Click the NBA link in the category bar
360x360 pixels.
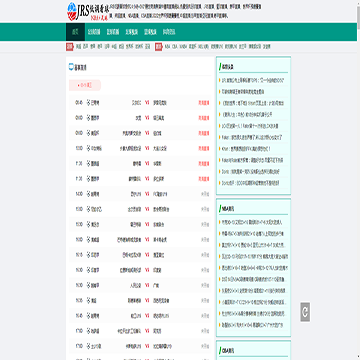point(167,47)
